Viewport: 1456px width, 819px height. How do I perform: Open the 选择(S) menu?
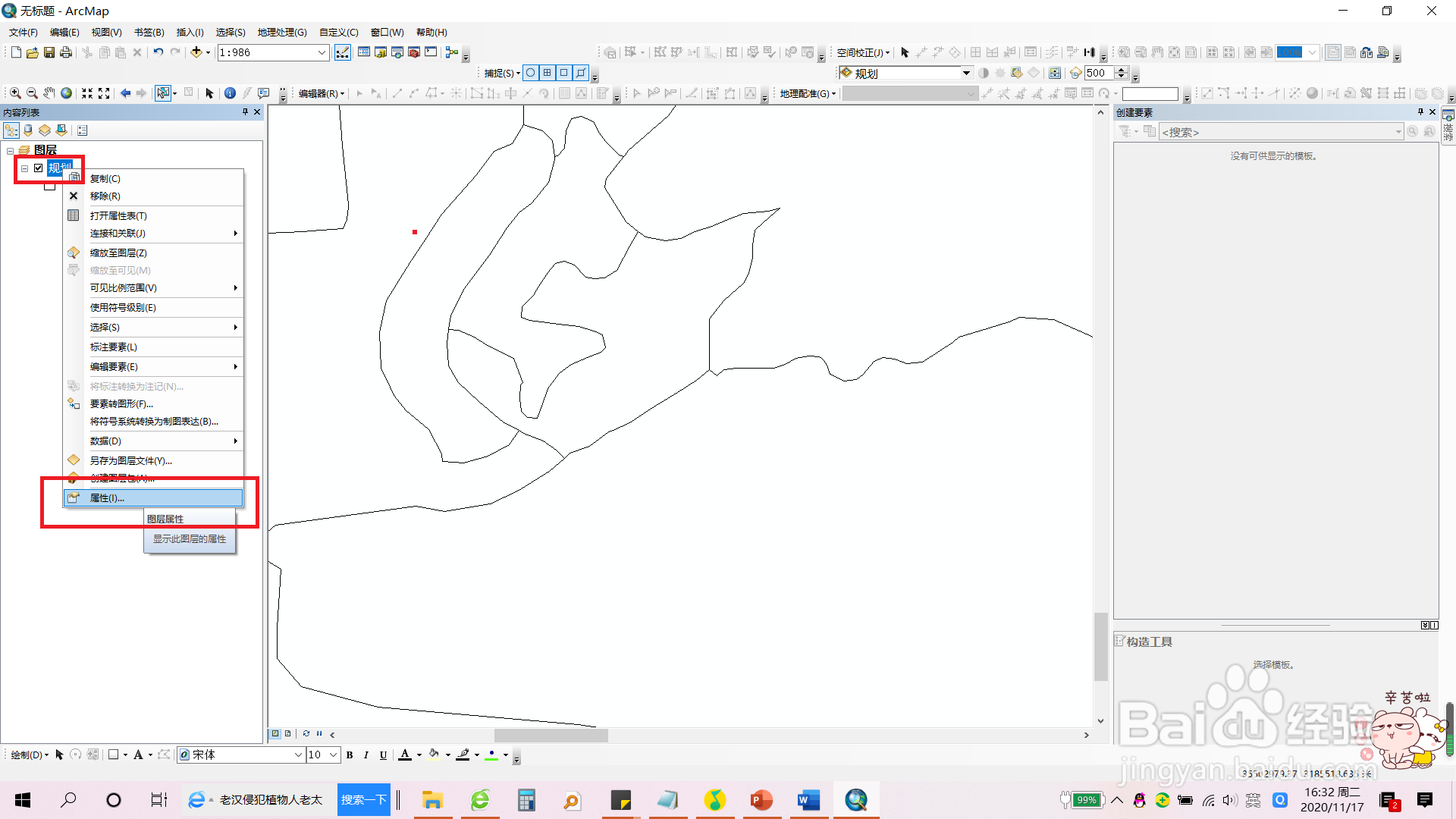pyautogui.click(x=230, y=32)
